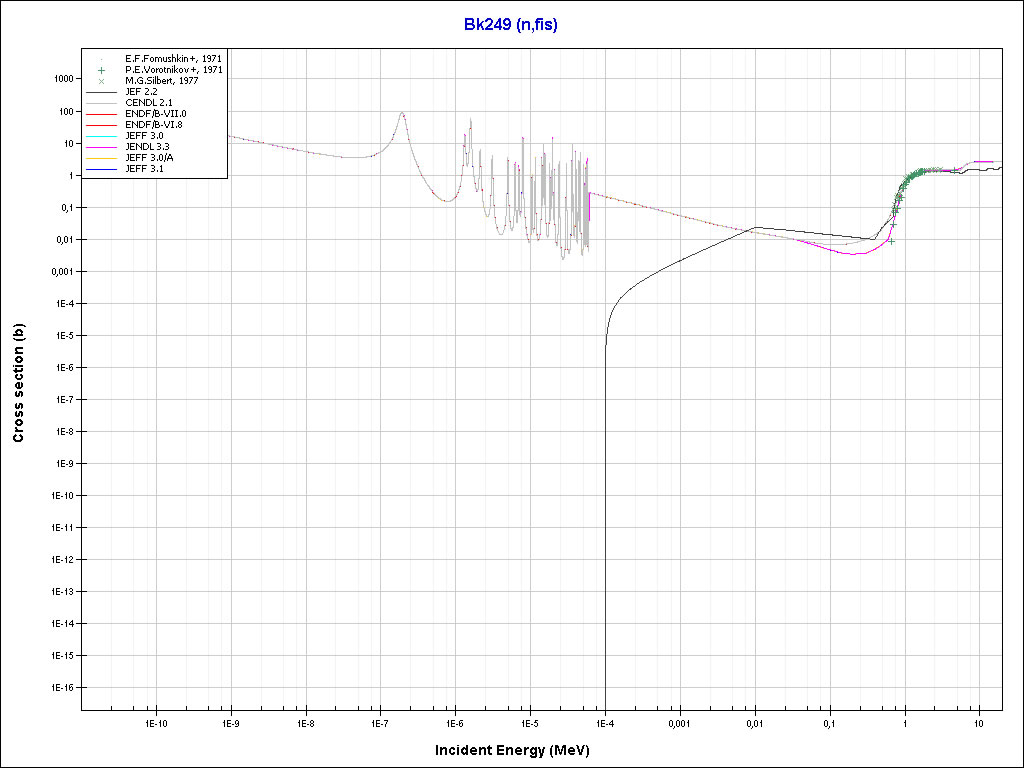Image resolution: width=1024 pixels, height=768 pixels.
Task: Click the ENDF/B-VI.8 legend label
Action: pyautogui.click(x=155, y=125)
